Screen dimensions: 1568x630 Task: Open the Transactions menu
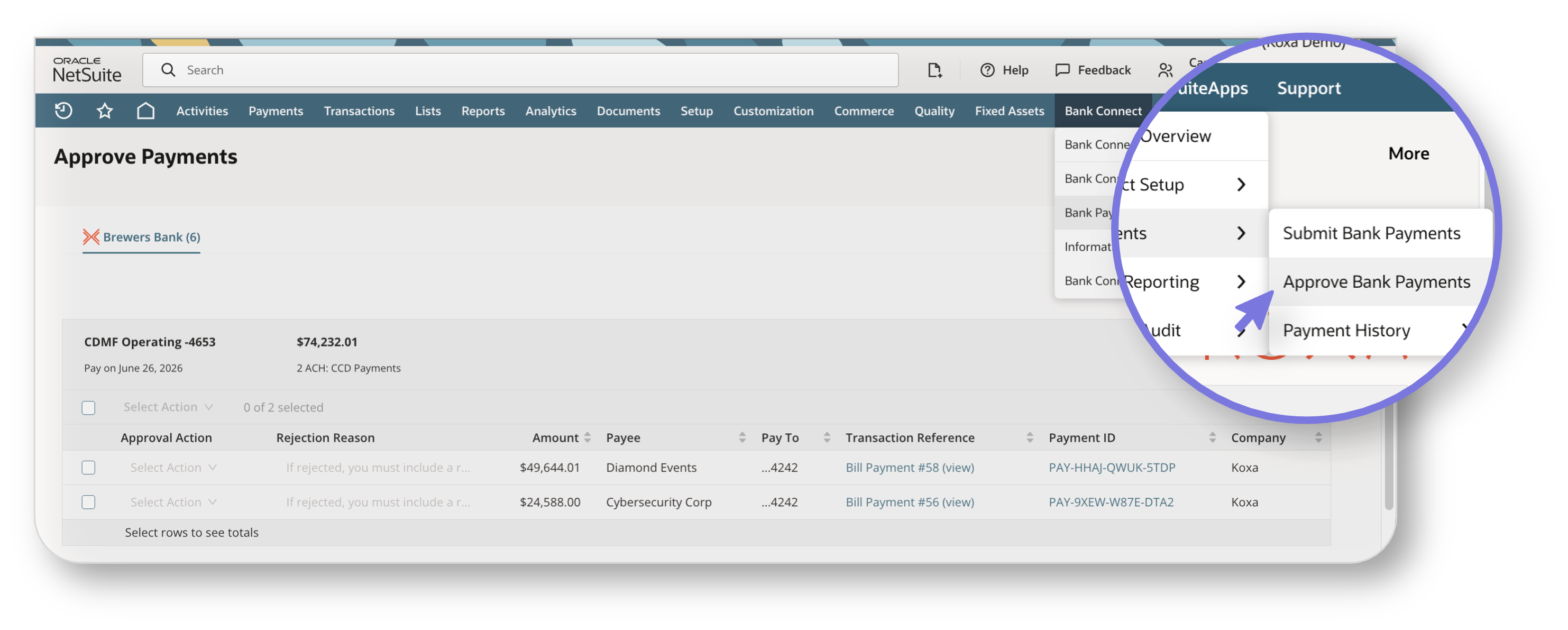359,111
